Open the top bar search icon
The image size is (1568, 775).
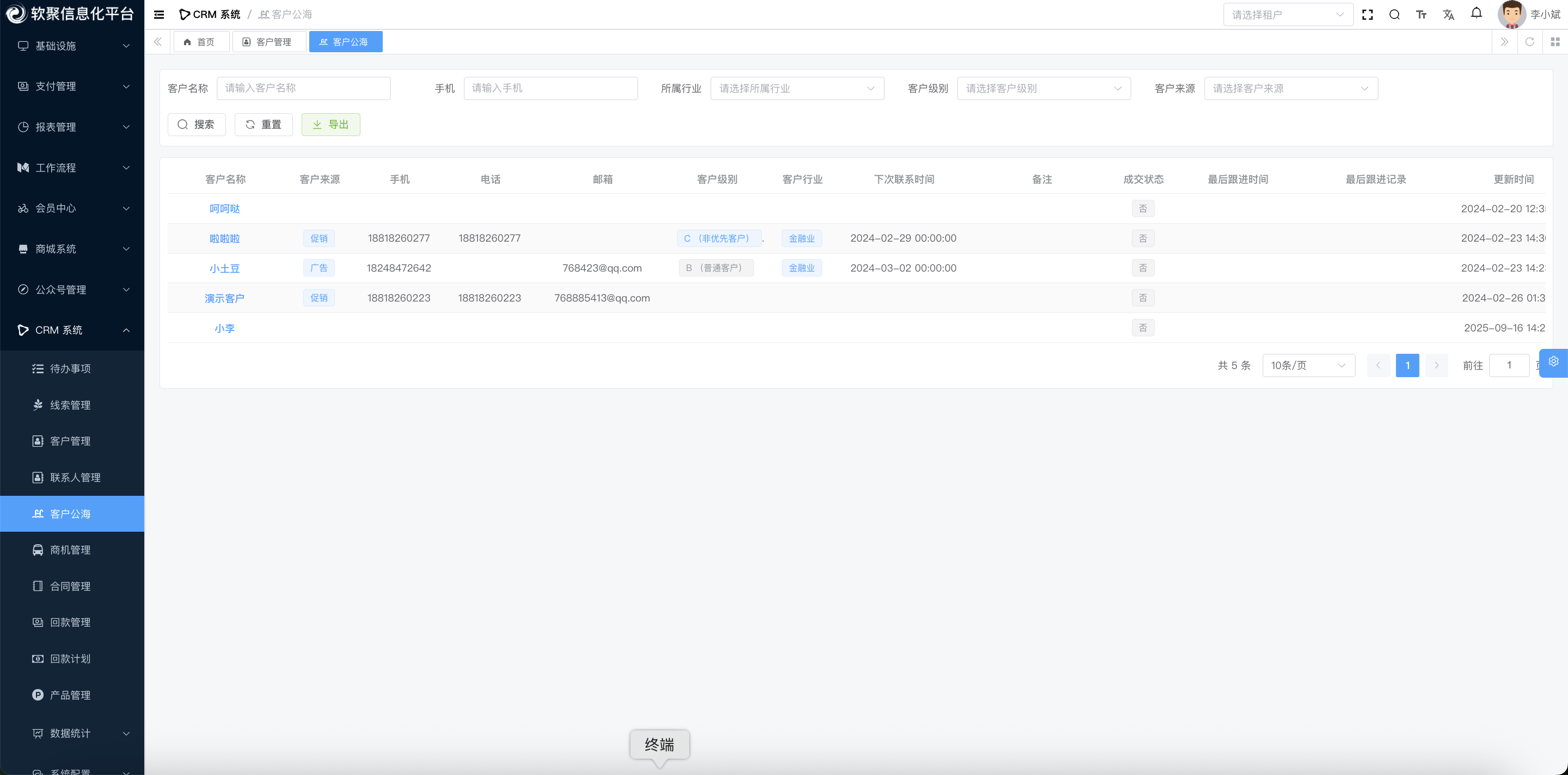click(1394, 15)
